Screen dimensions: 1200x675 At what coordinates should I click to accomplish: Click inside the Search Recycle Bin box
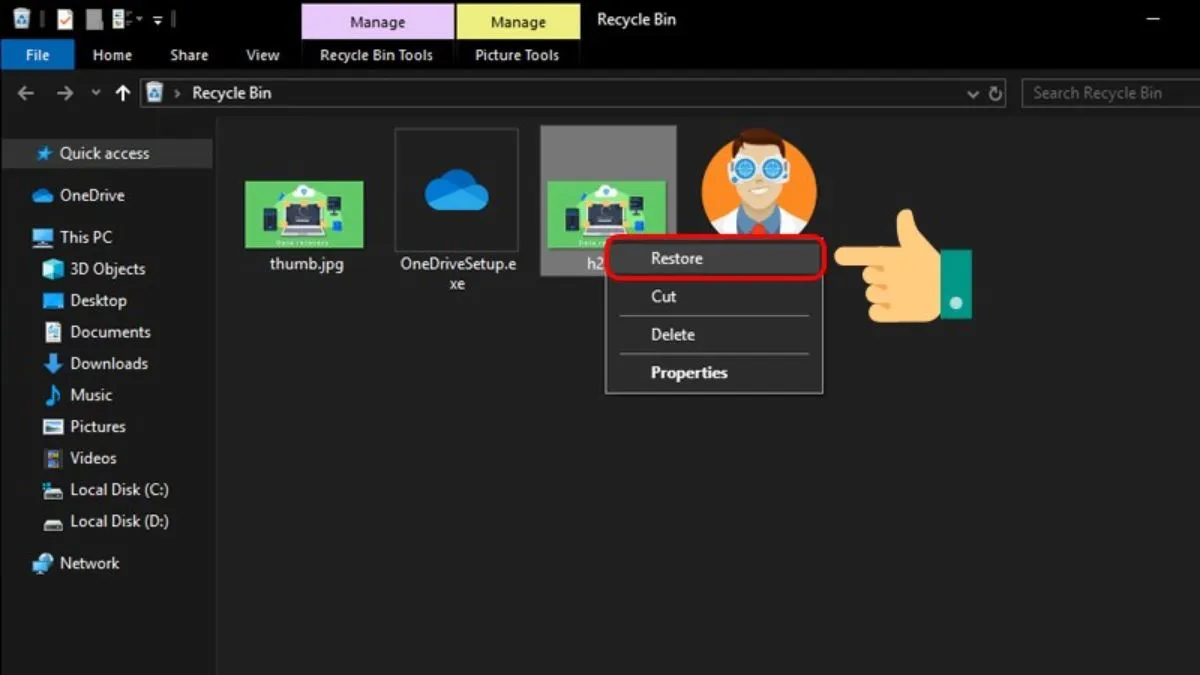[1100, 92]
